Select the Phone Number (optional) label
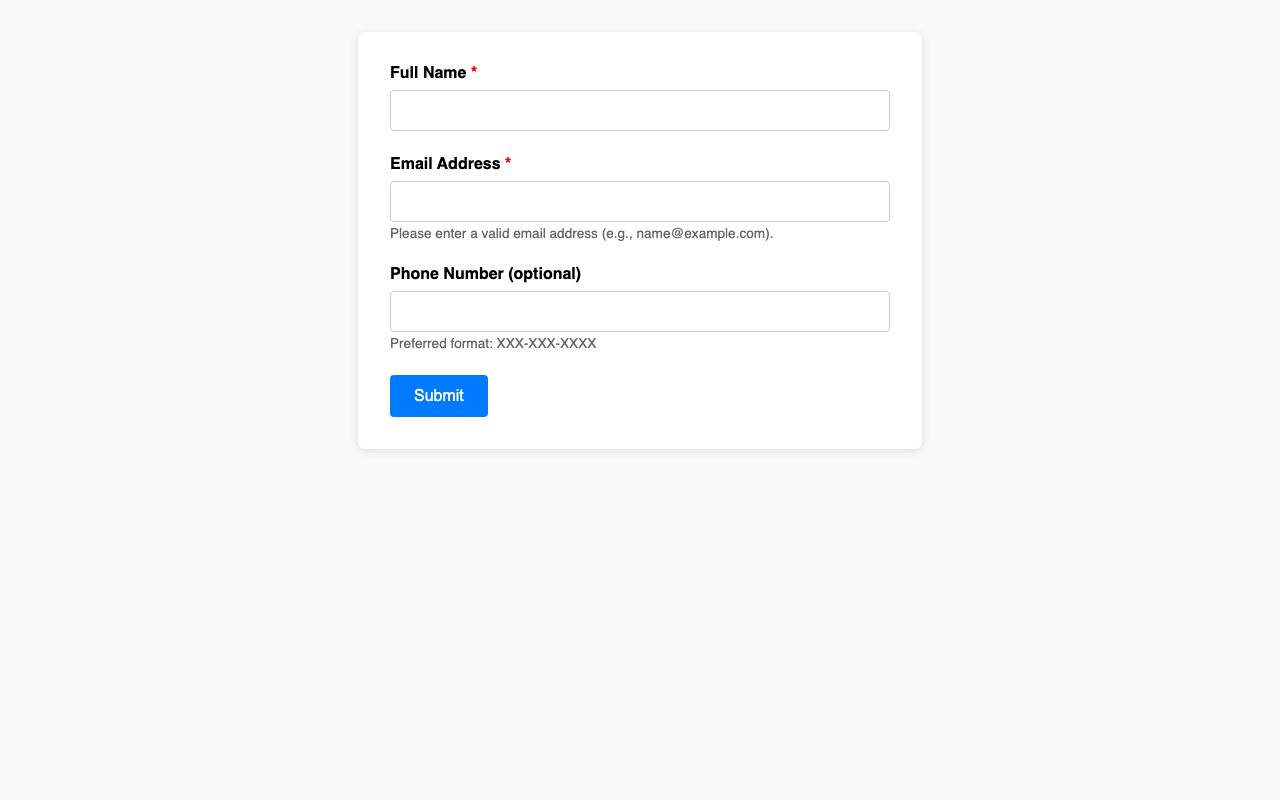The height and width of the screenshot is (800, 1280). (x=486, y=273)
